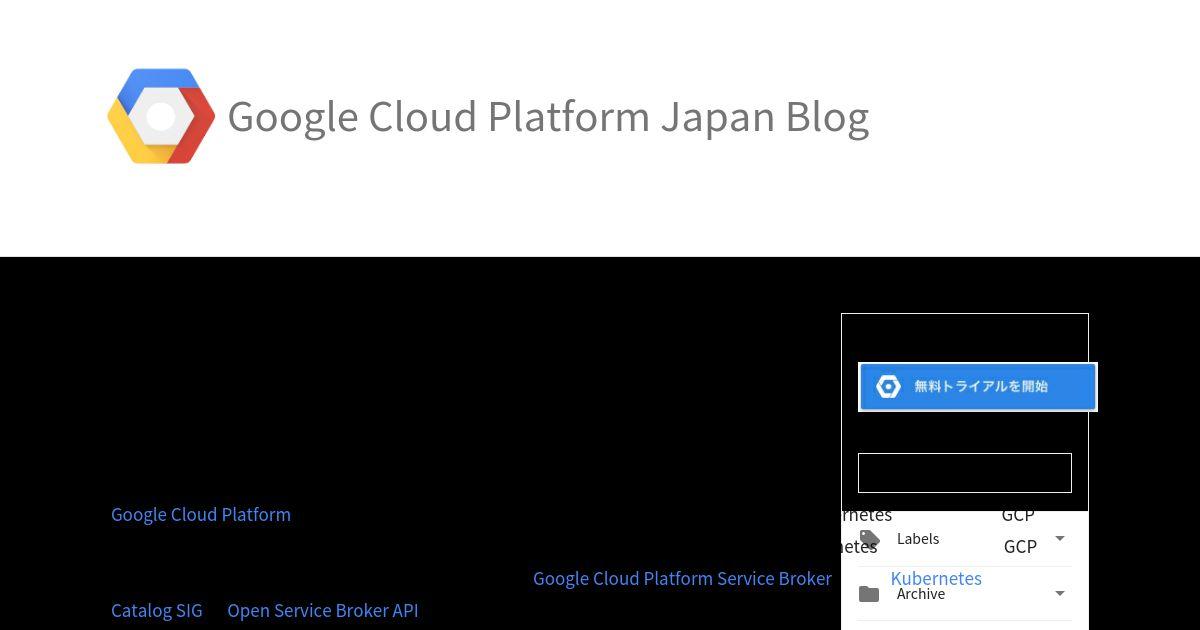Expand the Labels dropdown arrow
The height and width of the screenshot is (630, 1200).
pos(1060,538)
